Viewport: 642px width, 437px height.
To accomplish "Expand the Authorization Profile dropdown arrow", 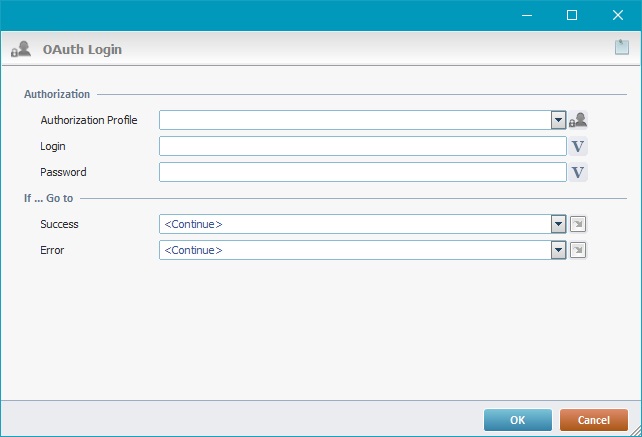I will pos(559,120).
